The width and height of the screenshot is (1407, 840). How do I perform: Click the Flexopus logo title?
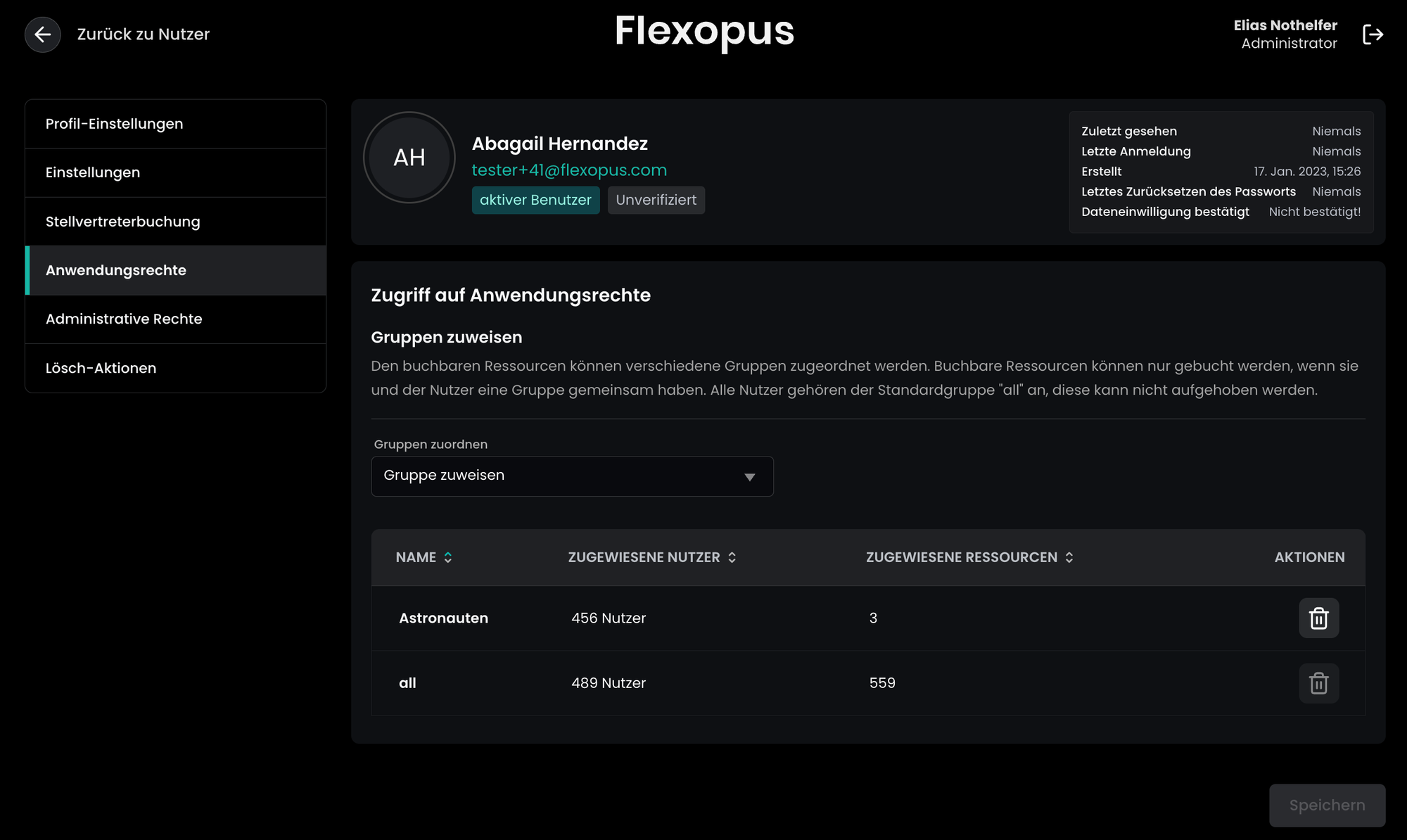(704, 32)
